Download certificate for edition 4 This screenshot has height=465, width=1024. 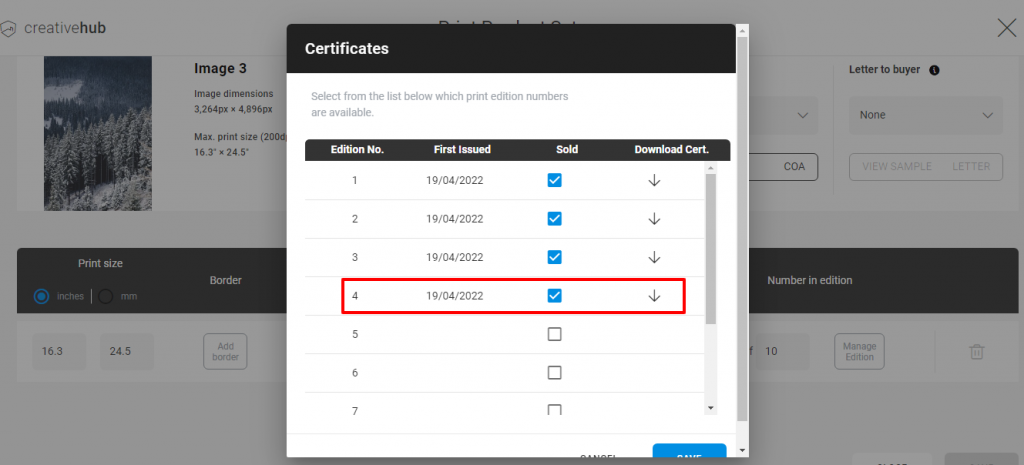pos(654,296)
